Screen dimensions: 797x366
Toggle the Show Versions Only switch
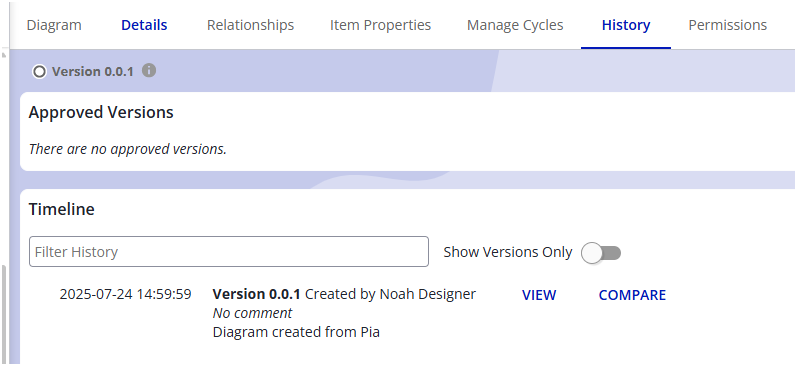pos(601,253)
